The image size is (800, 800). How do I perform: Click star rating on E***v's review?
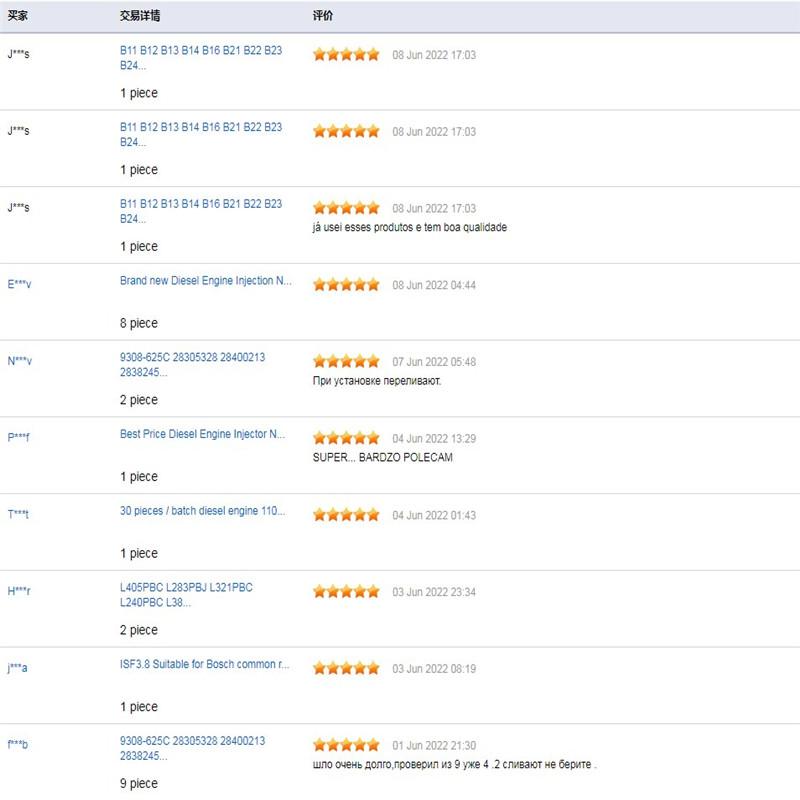pos(346,284)
